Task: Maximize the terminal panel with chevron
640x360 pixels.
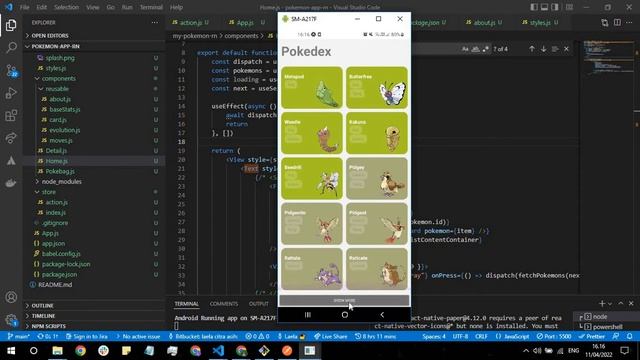Action: 621,303
